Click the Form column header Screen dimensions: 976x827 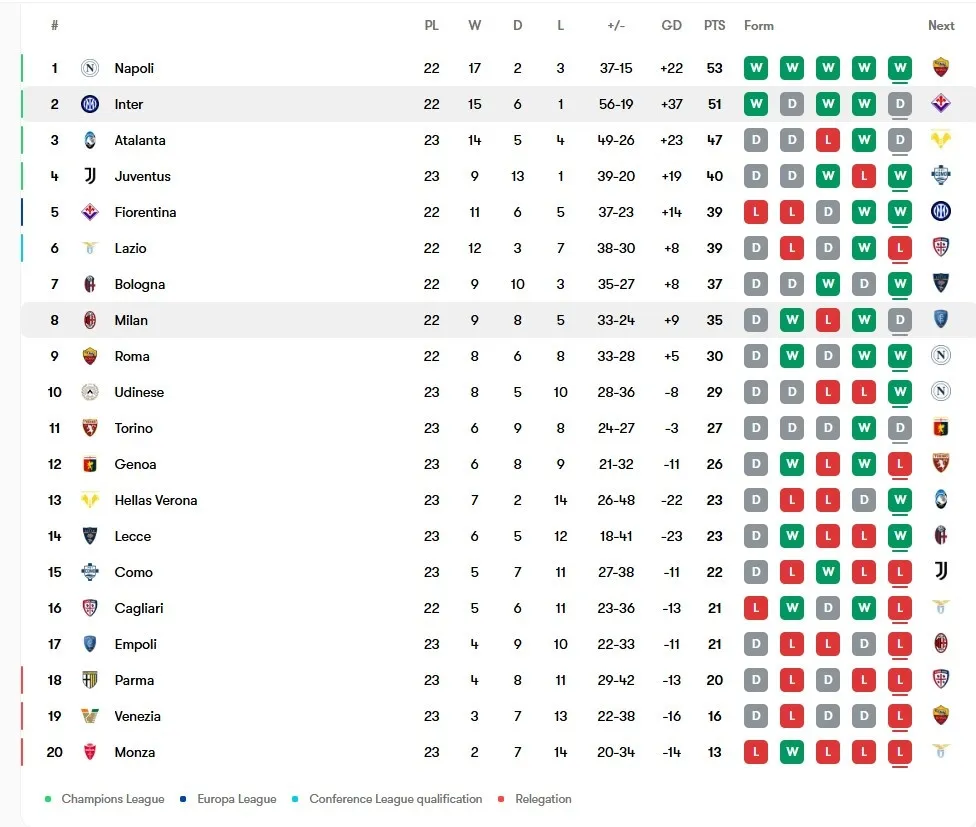point(759,26)
